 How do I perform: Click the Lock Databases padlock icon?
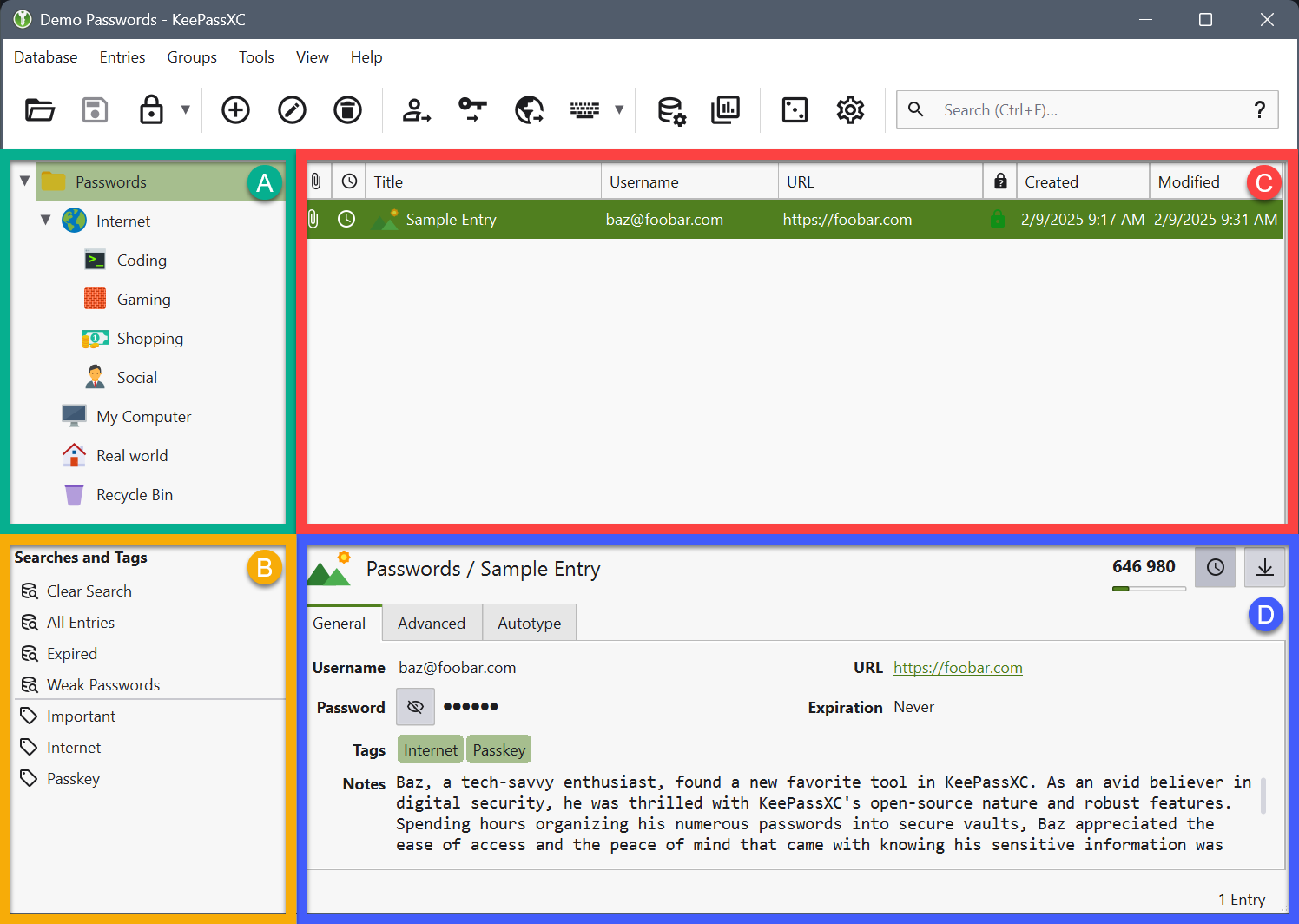pyautogui.click(x=150, y=109)
